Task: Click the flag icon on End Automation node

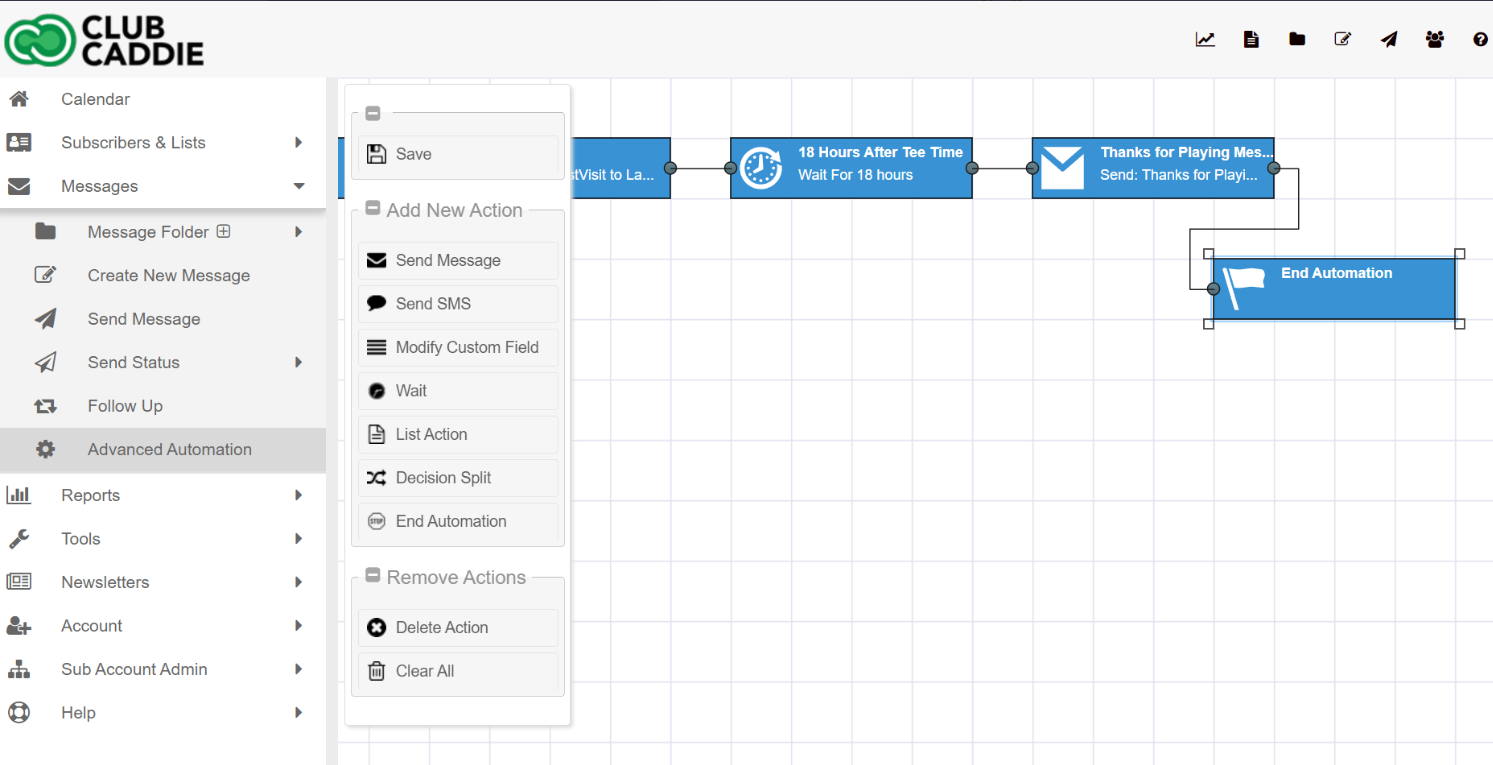Action: pyautogui.click(x=1243, y=288)
